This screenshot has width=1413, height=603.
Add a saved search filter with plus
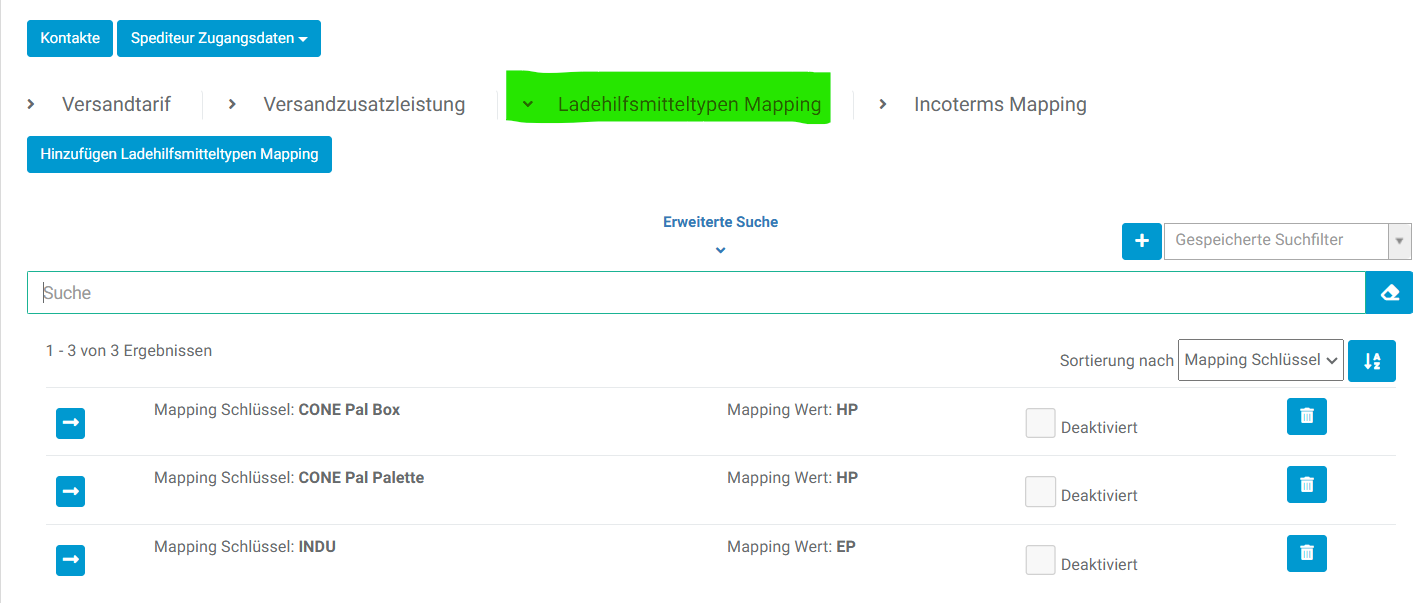click(1142, 241)
